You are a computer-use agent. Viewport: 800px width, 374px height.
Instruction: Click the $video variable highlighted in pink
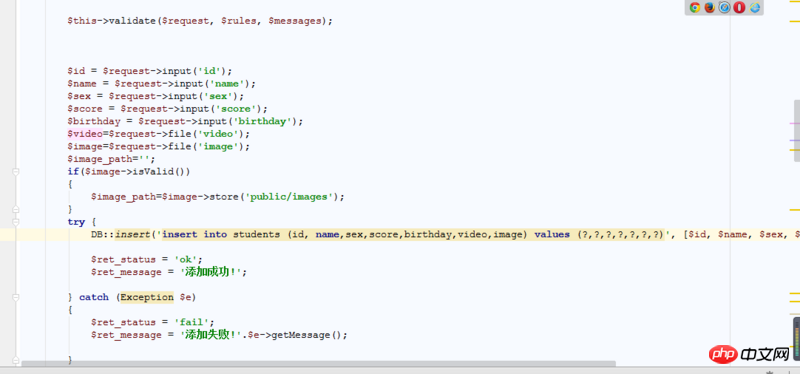(x=85, y=134)
